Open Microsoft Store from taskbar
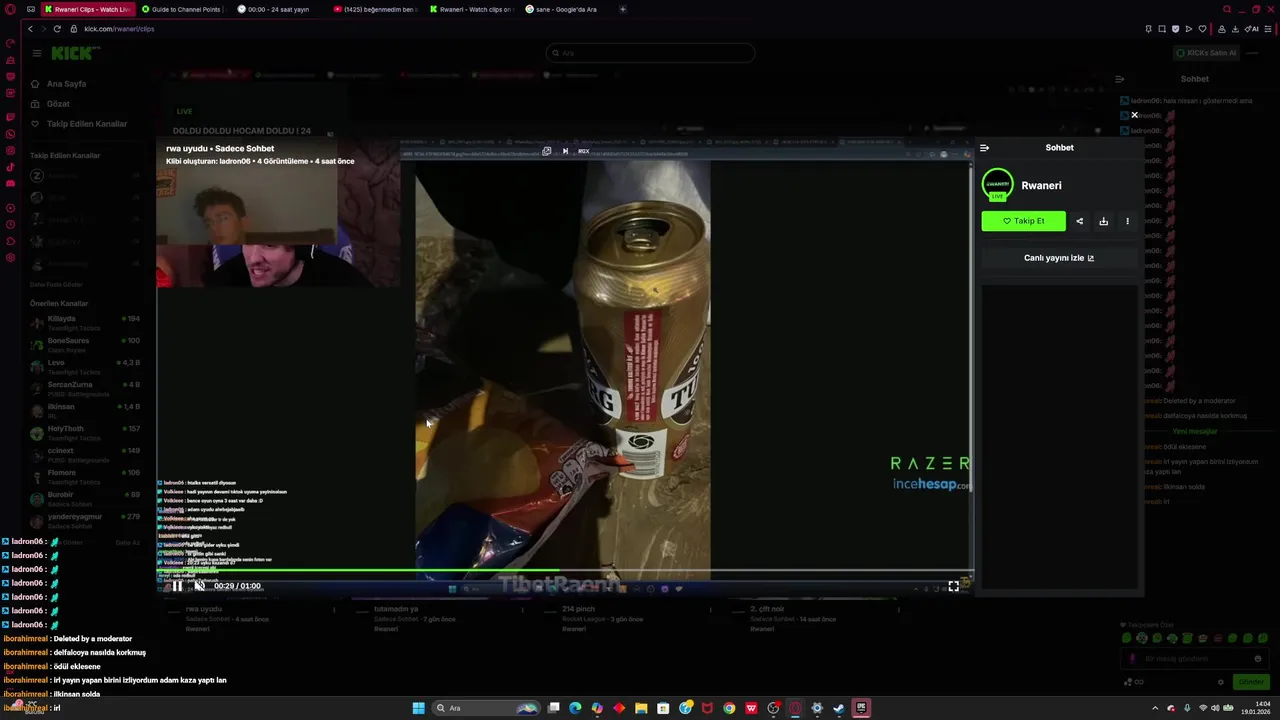This screenshot has height=720, width=1280. click(x=663, y=708)
